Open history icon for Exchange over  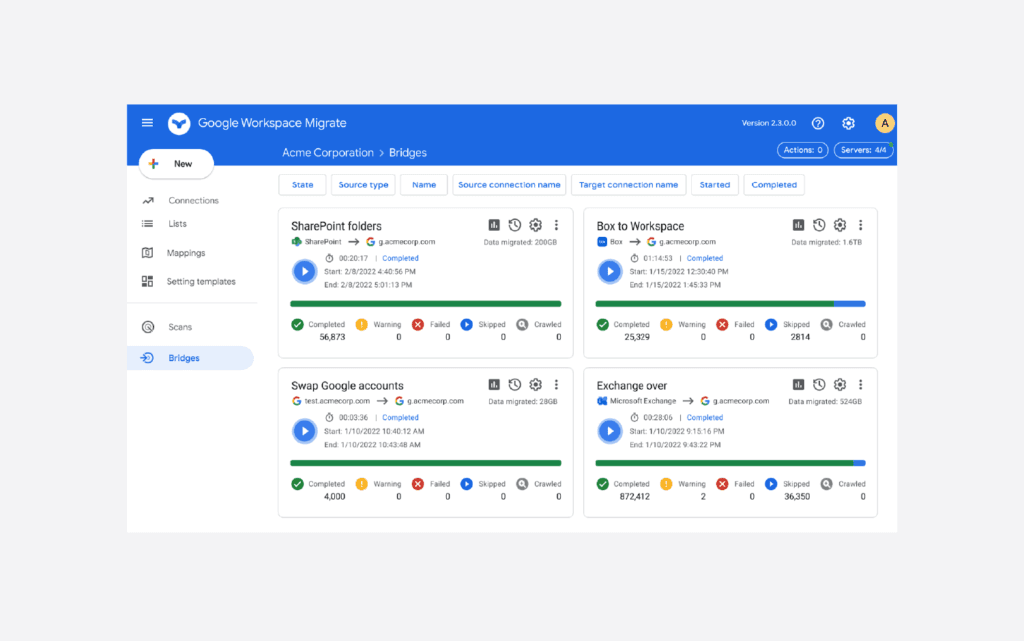tap(819, 384)
